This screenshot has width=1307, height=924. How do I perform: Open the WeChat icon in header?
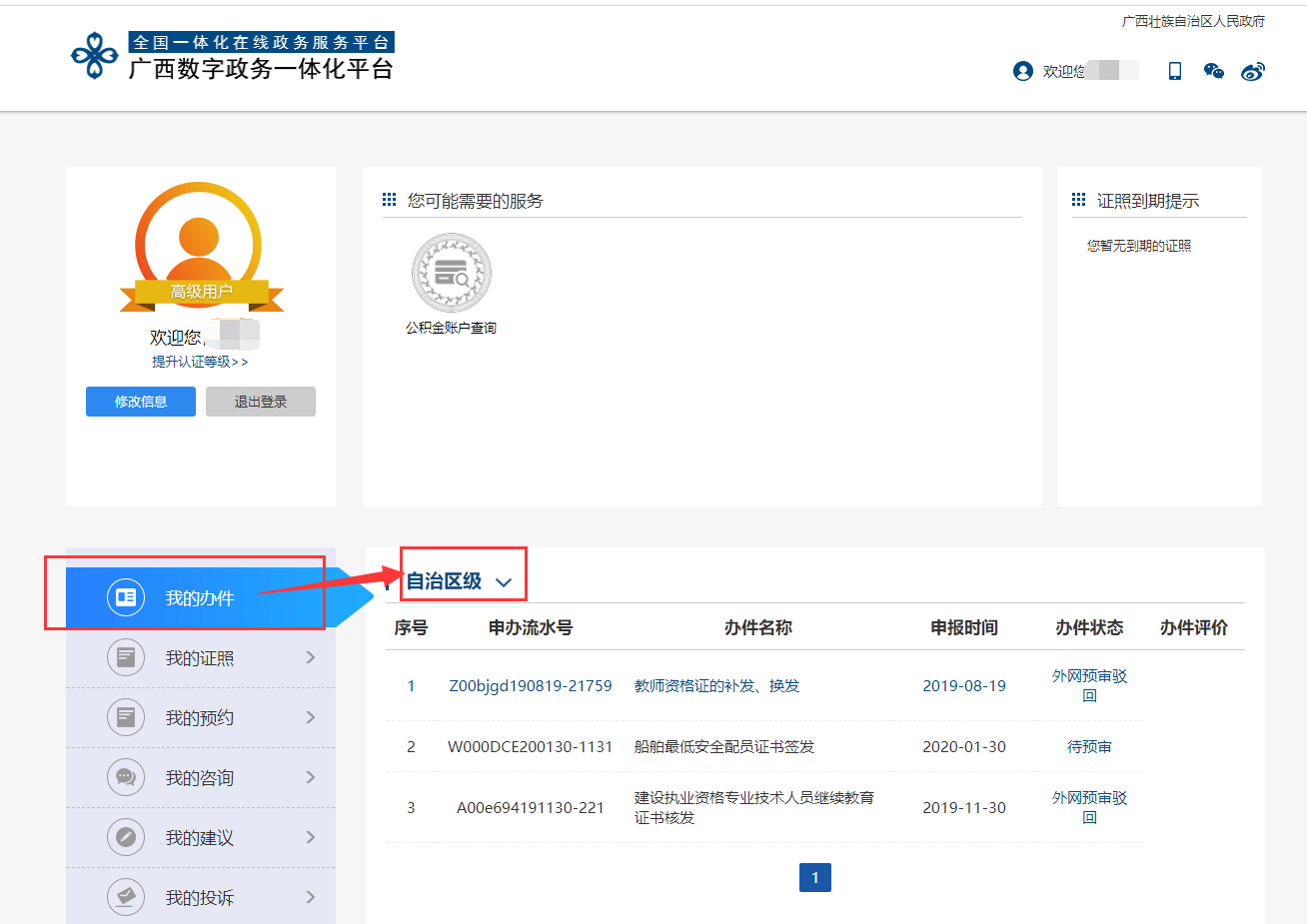click(1213, 71)
